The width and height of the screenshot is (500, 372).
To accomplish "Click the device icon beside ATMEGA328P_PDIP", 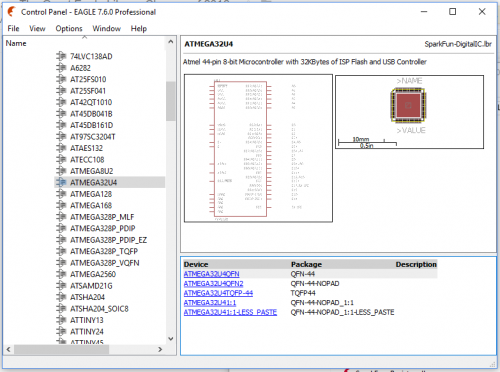I will (61, 228).
